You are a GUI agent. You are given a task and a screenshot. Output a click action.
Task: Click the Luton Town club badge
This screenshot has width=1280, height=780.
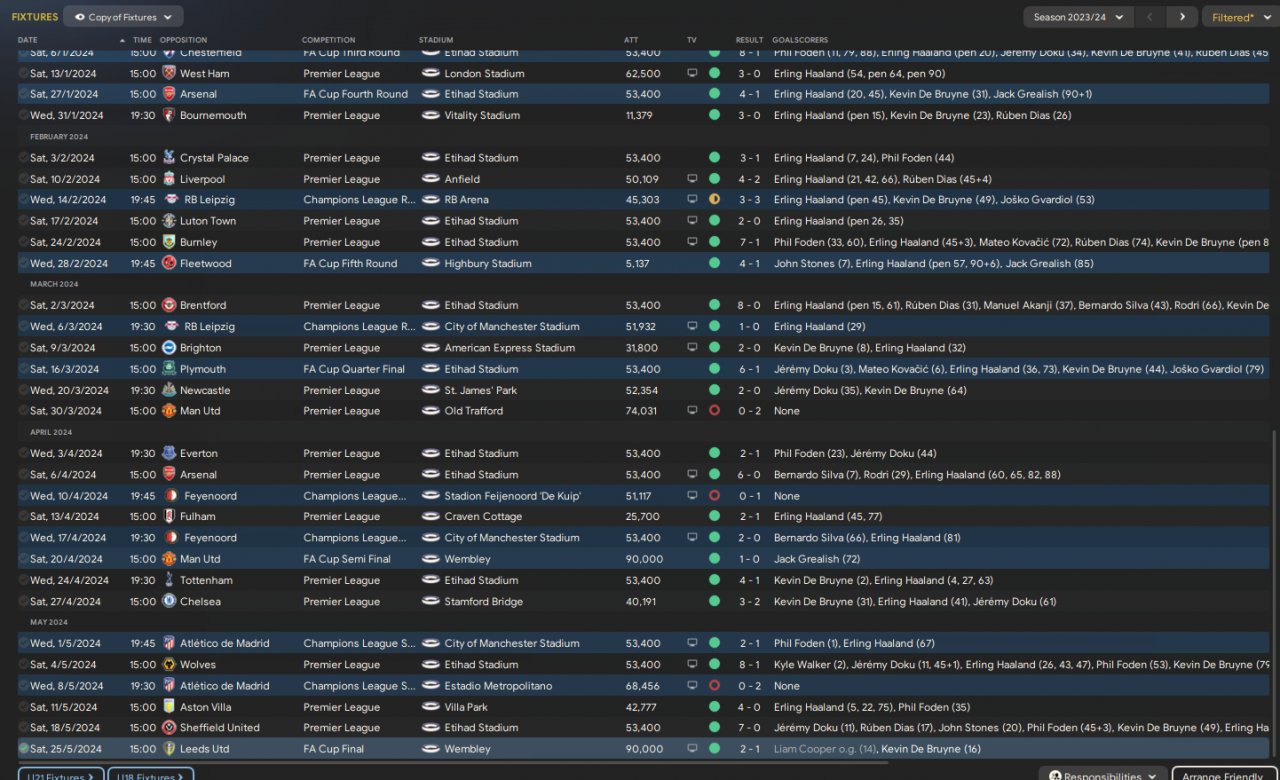pyautogui.click(x=169, y=221)
